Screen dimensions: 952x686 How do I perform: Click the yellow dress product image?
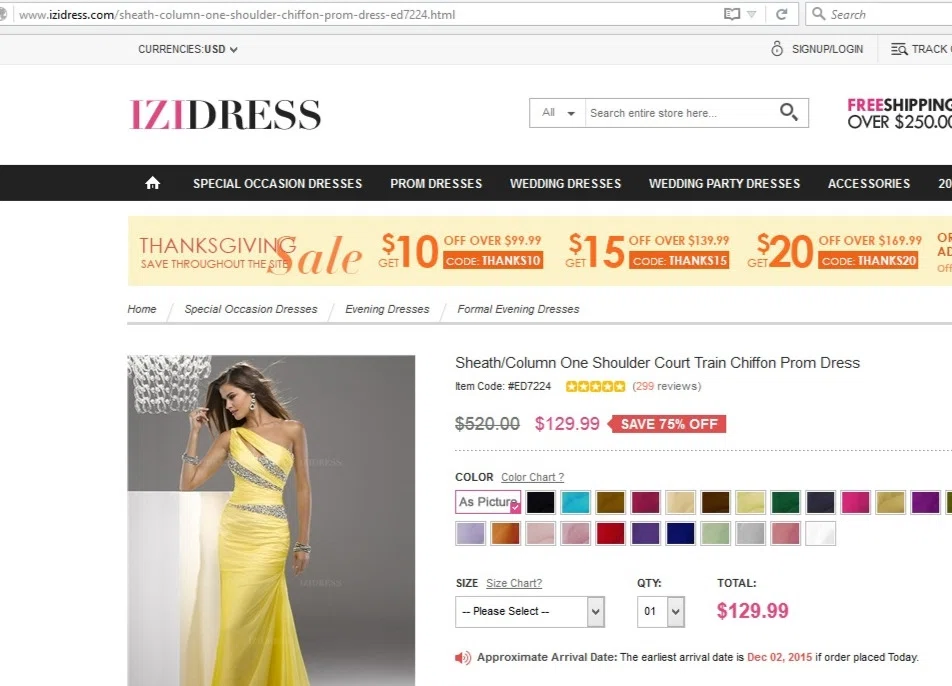point(271,520)
